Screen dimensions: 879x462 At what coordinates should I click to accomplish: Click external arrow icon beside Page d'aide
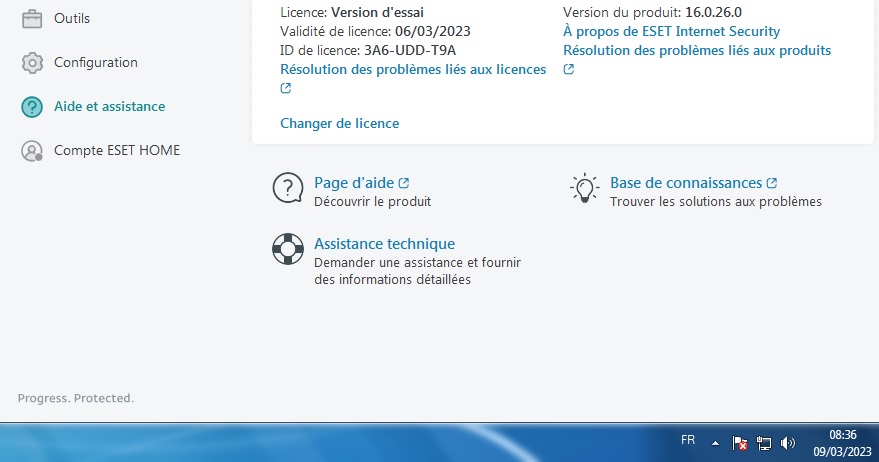click(404, 183)
